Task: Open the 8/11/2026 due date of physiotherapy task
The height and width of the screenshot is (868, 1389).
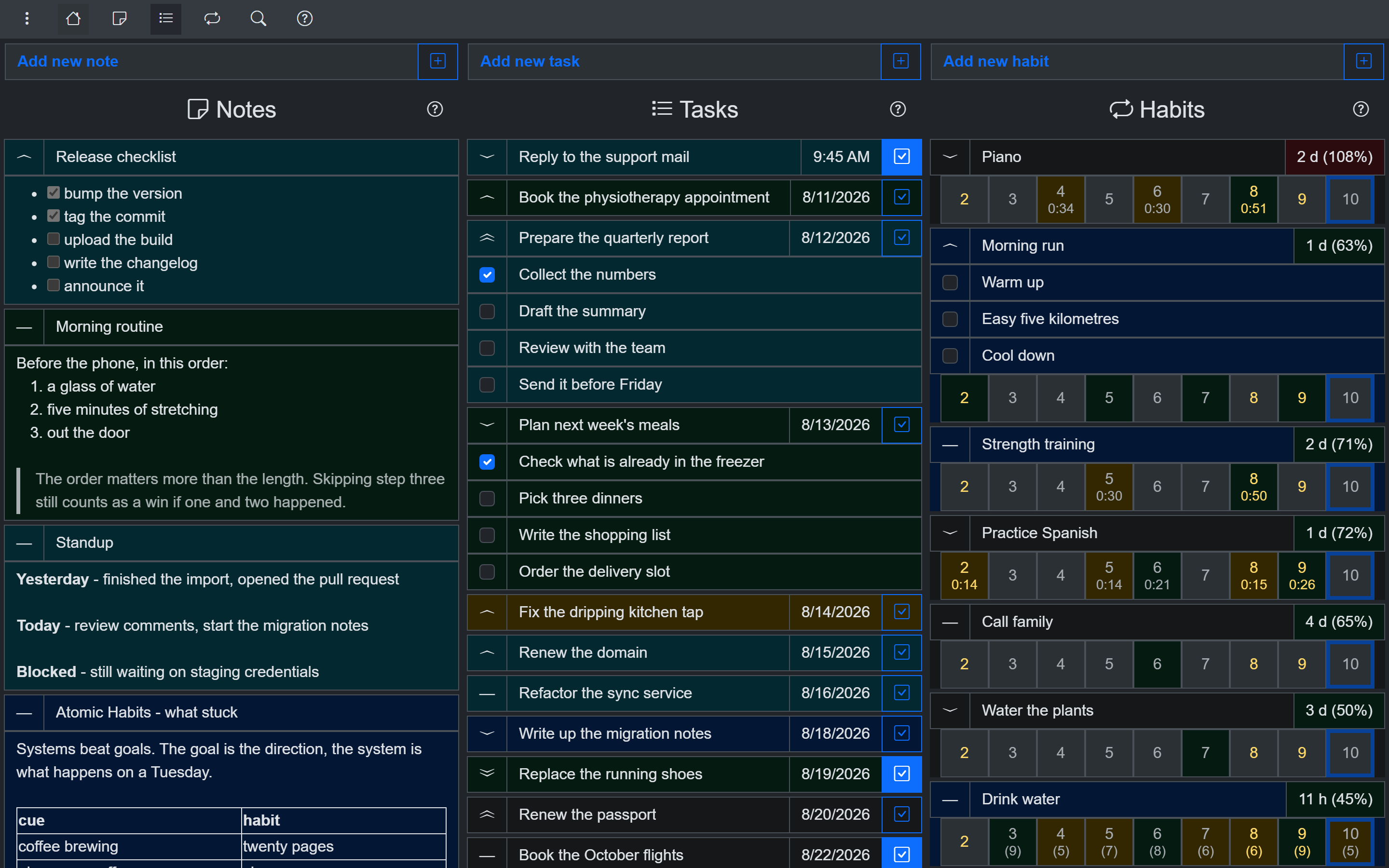Action: [836, 198]
